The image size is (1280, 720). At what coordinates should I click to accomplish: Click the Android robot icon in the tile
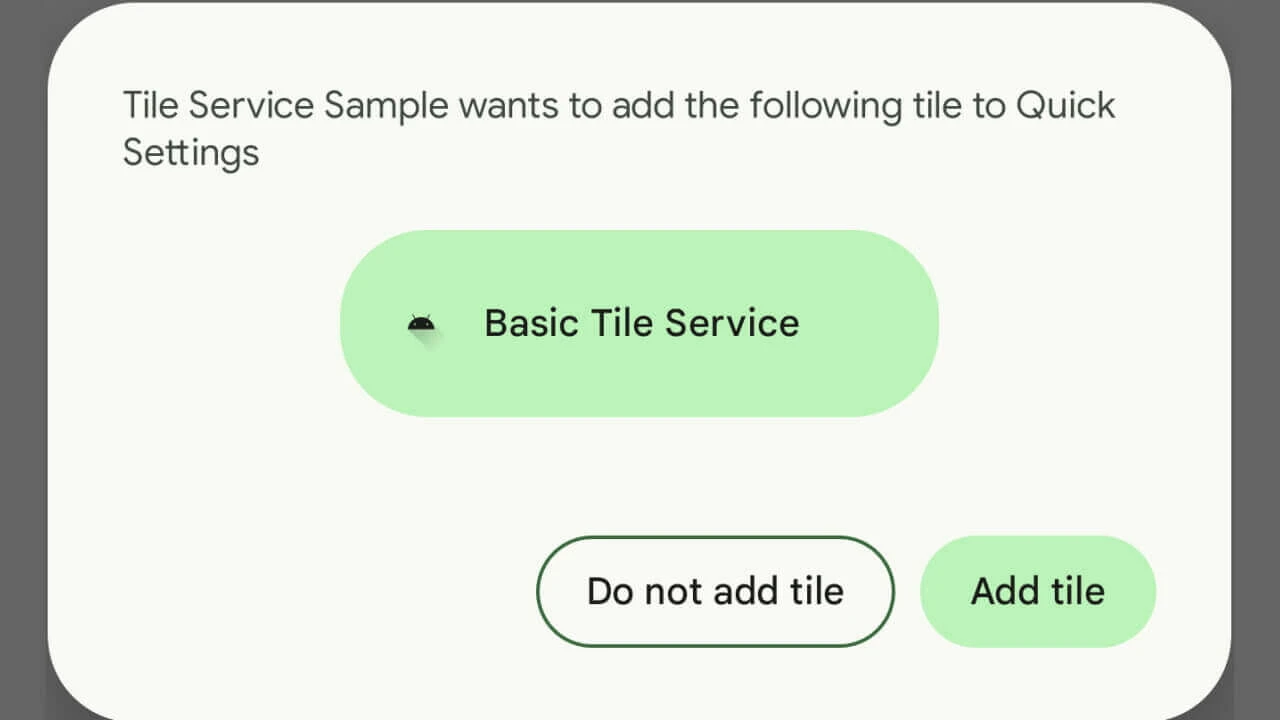coord(421,323)
